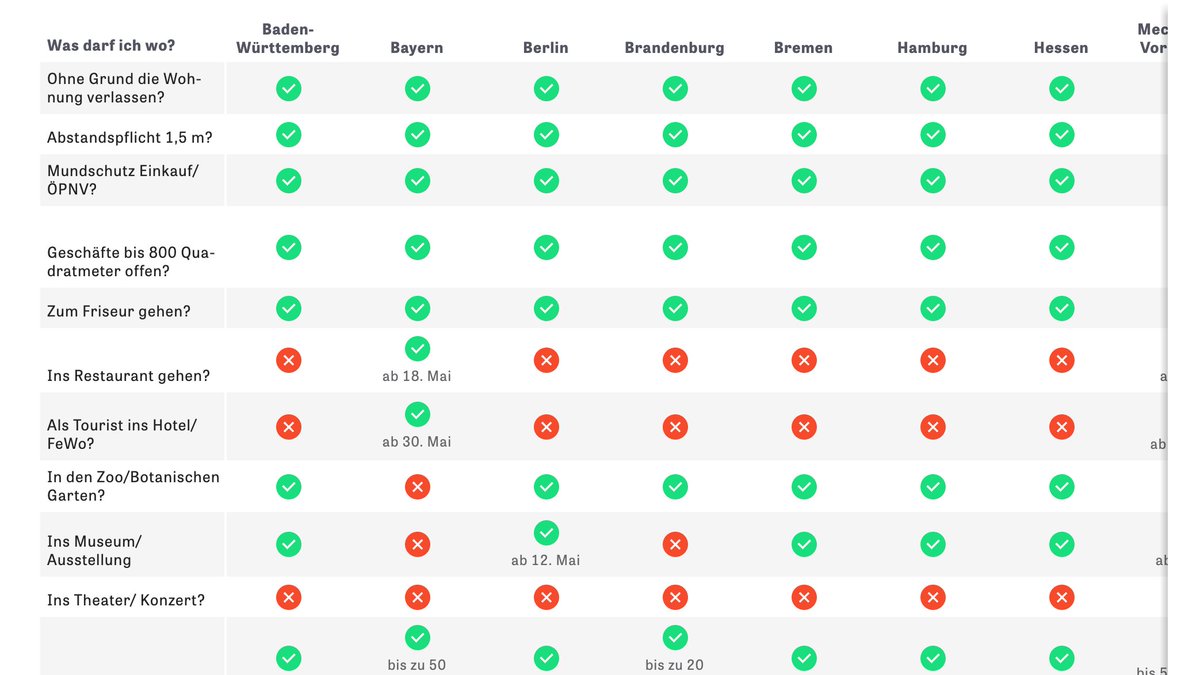Click Hamburg's red X for theater row

click(x=933, y=597)
